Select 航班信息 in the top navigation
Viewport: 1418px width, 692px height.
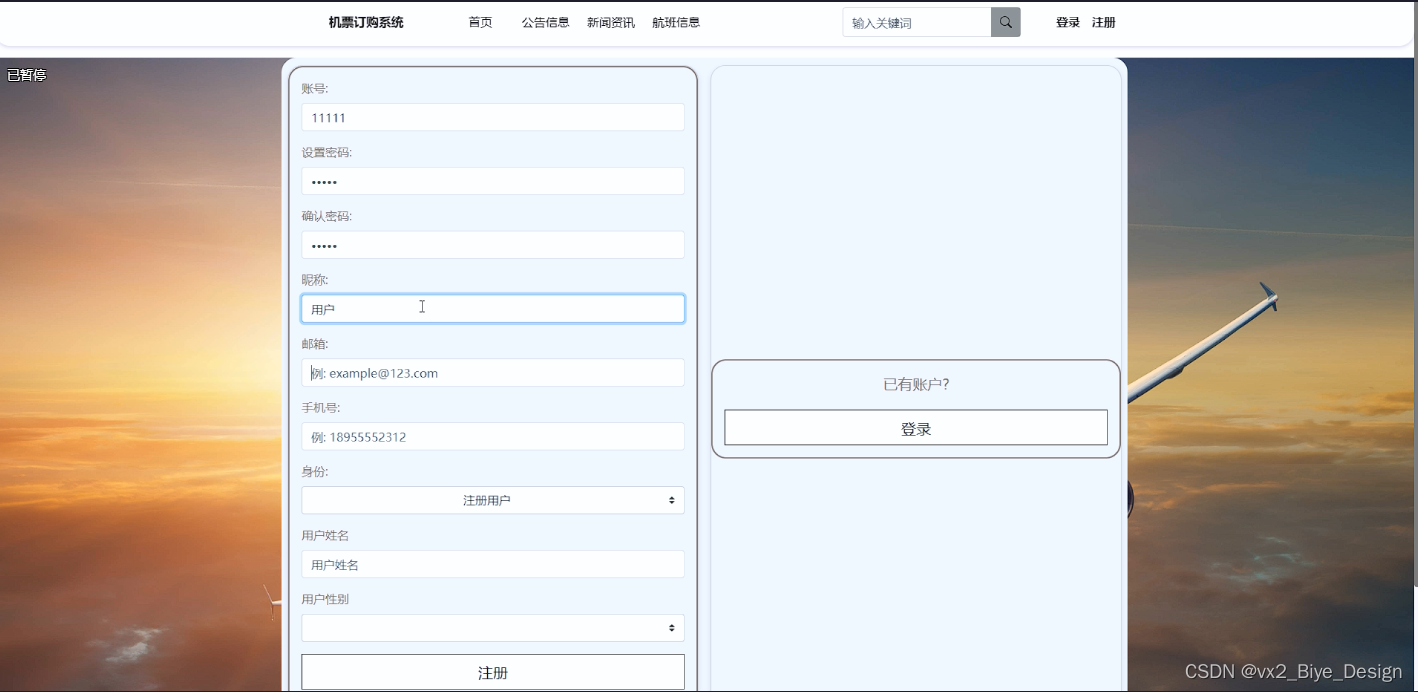pos(676,22)
